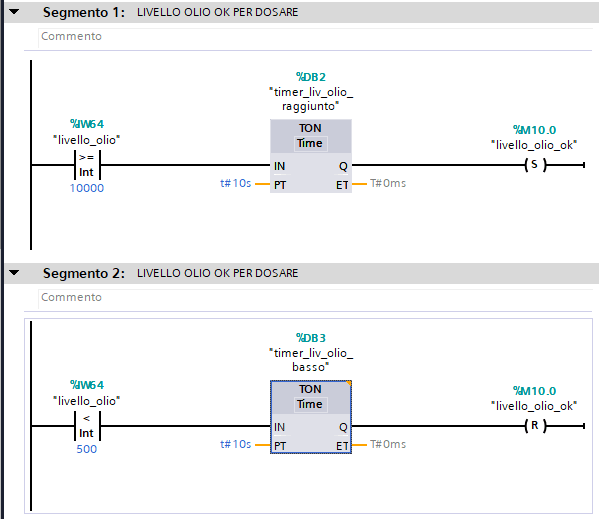599x519 pixels.
Task: Select the TON Time block timer_liv_olio_basso
Action: pyautogui.click(x=311, y=417)
